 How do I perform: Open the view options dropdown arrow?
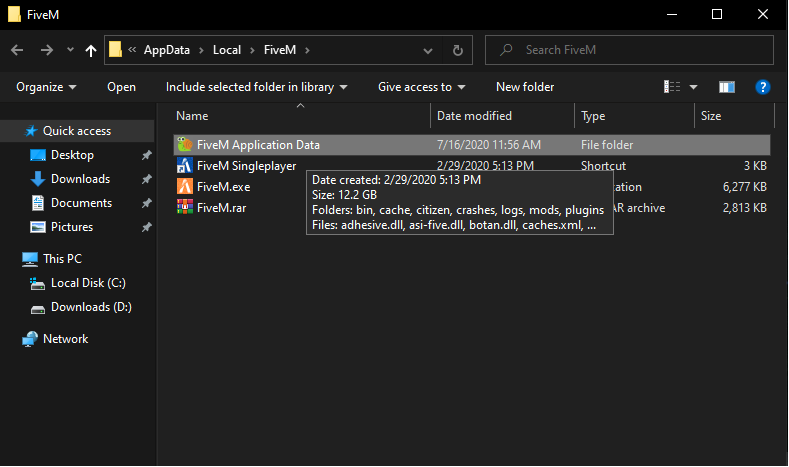[x=693, y=87]
